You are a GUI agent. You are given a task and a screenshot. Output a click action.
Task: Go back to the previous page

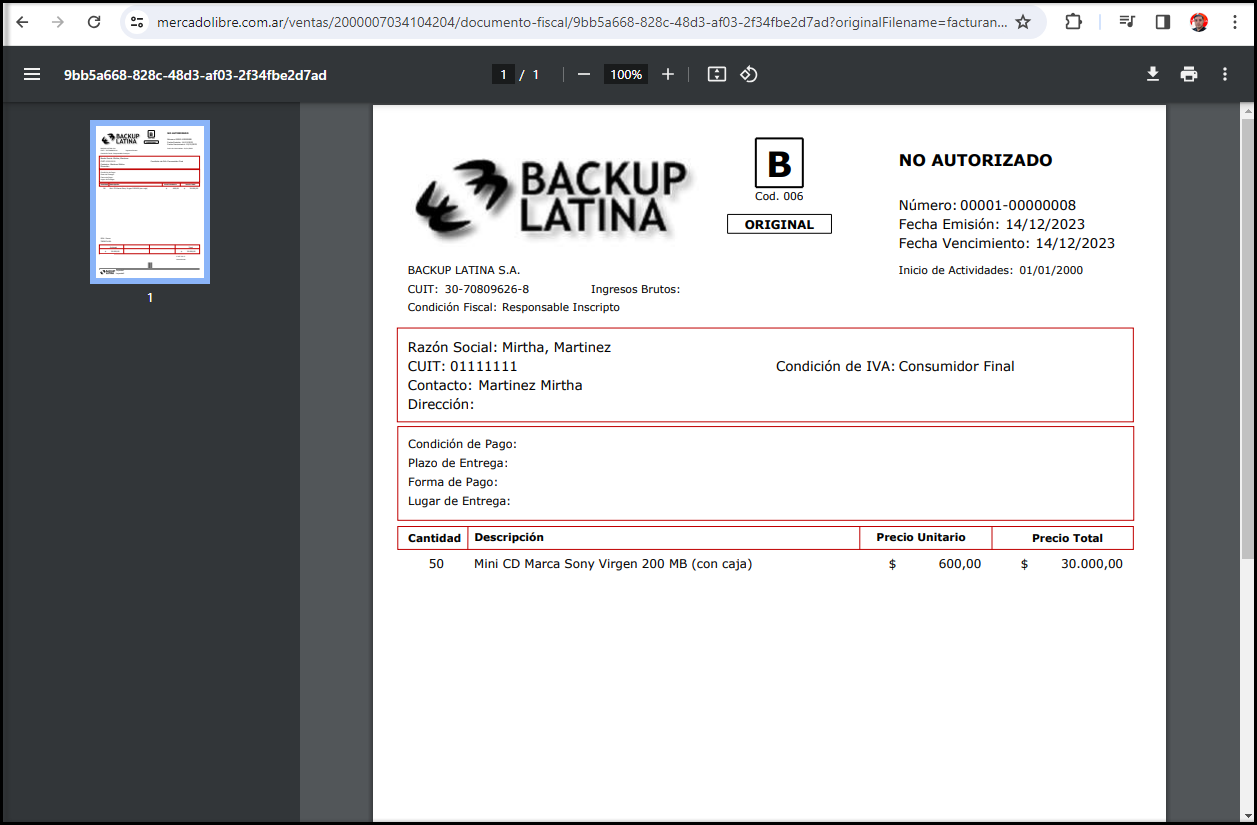tap(22, 22)
